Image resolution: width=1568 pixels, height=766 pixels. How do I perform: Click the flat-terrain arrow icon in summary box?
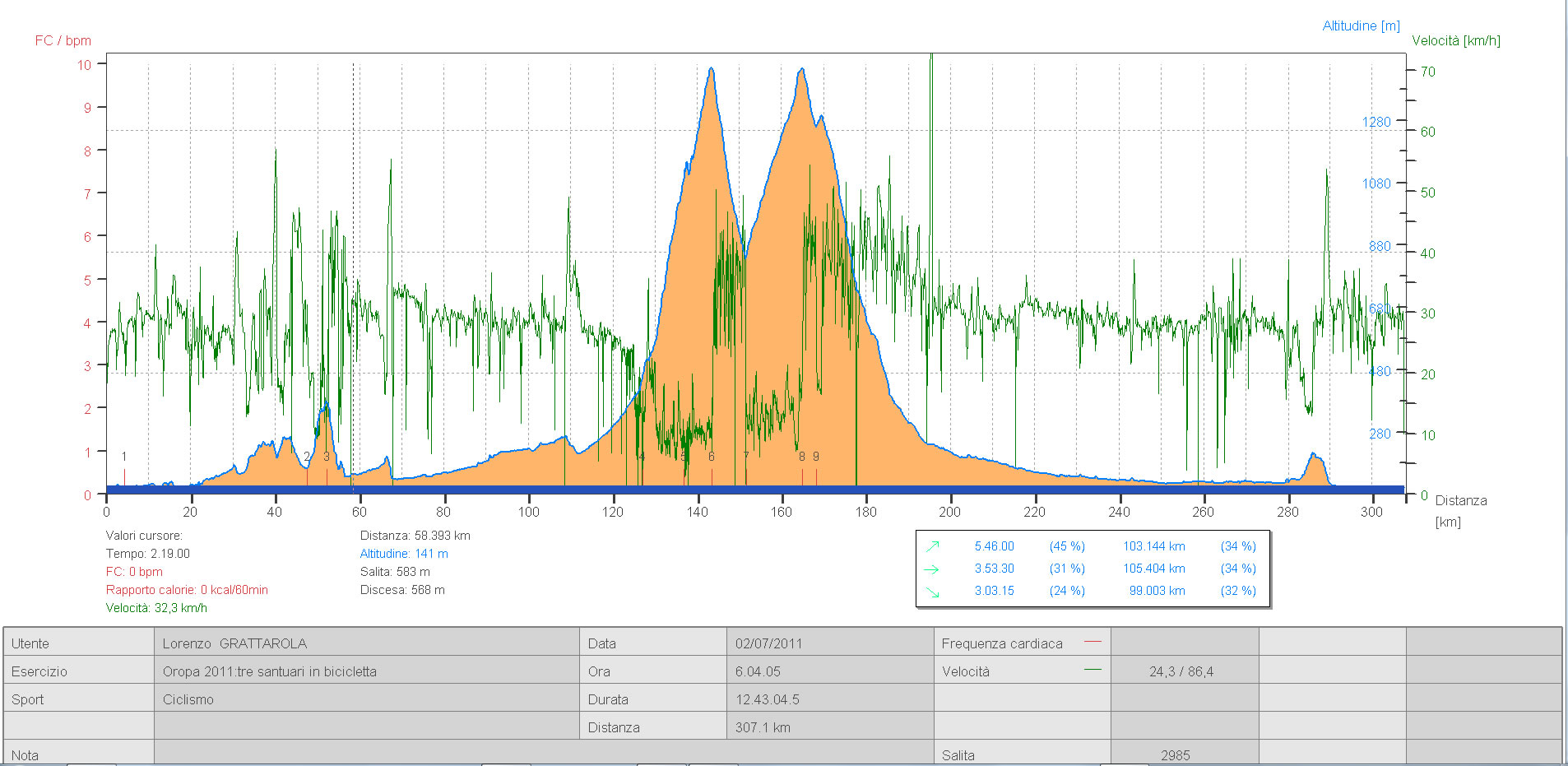932,569
